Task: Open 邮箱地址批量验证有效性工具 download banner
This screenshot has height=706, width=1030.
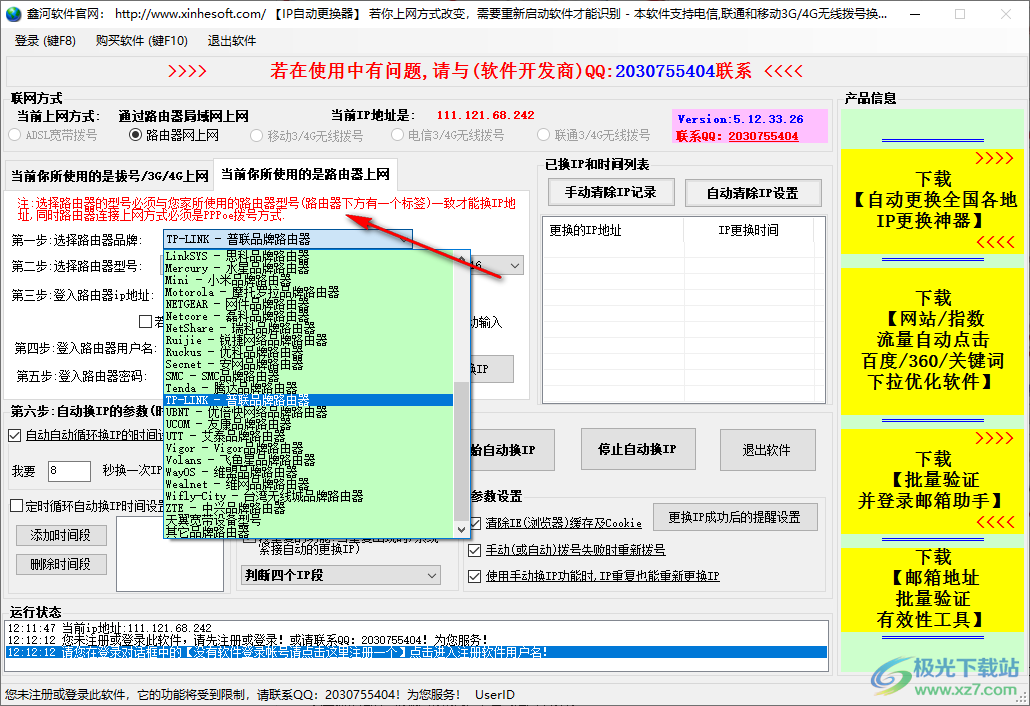Action: click(933, 589)
